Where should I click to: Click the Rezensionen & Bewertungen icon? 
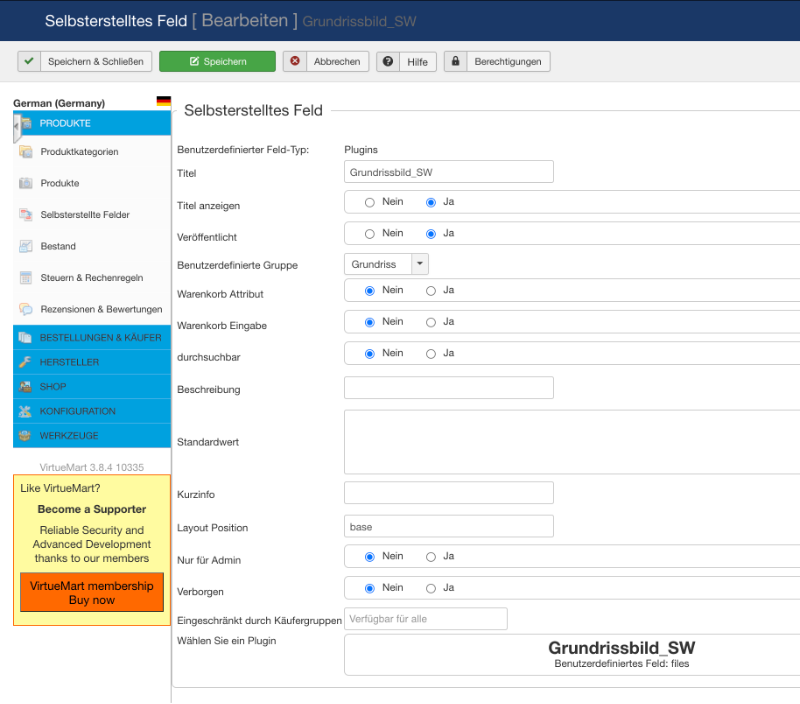[26, 309]
